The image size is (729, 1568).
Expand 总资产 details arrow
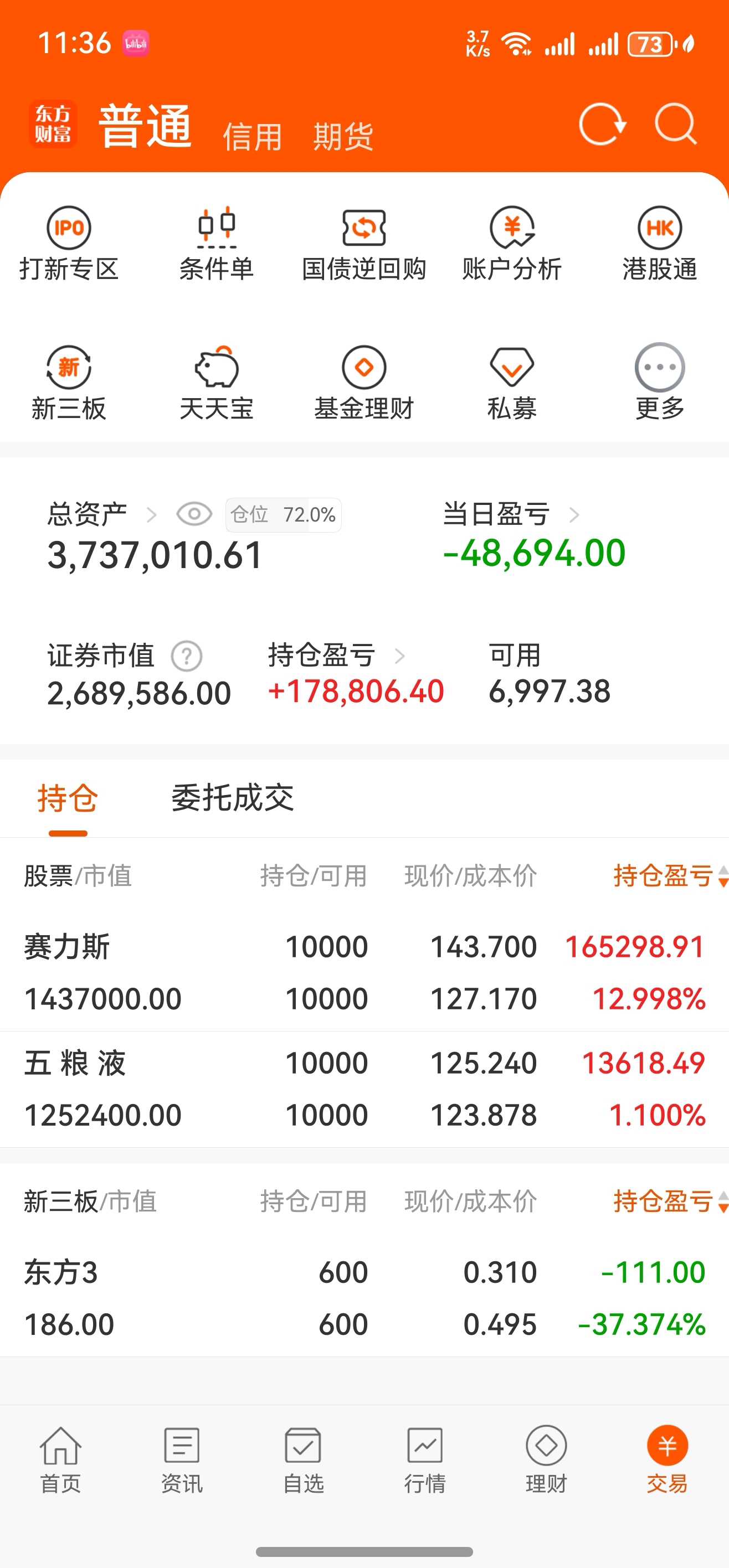click(x=152, y=515)
